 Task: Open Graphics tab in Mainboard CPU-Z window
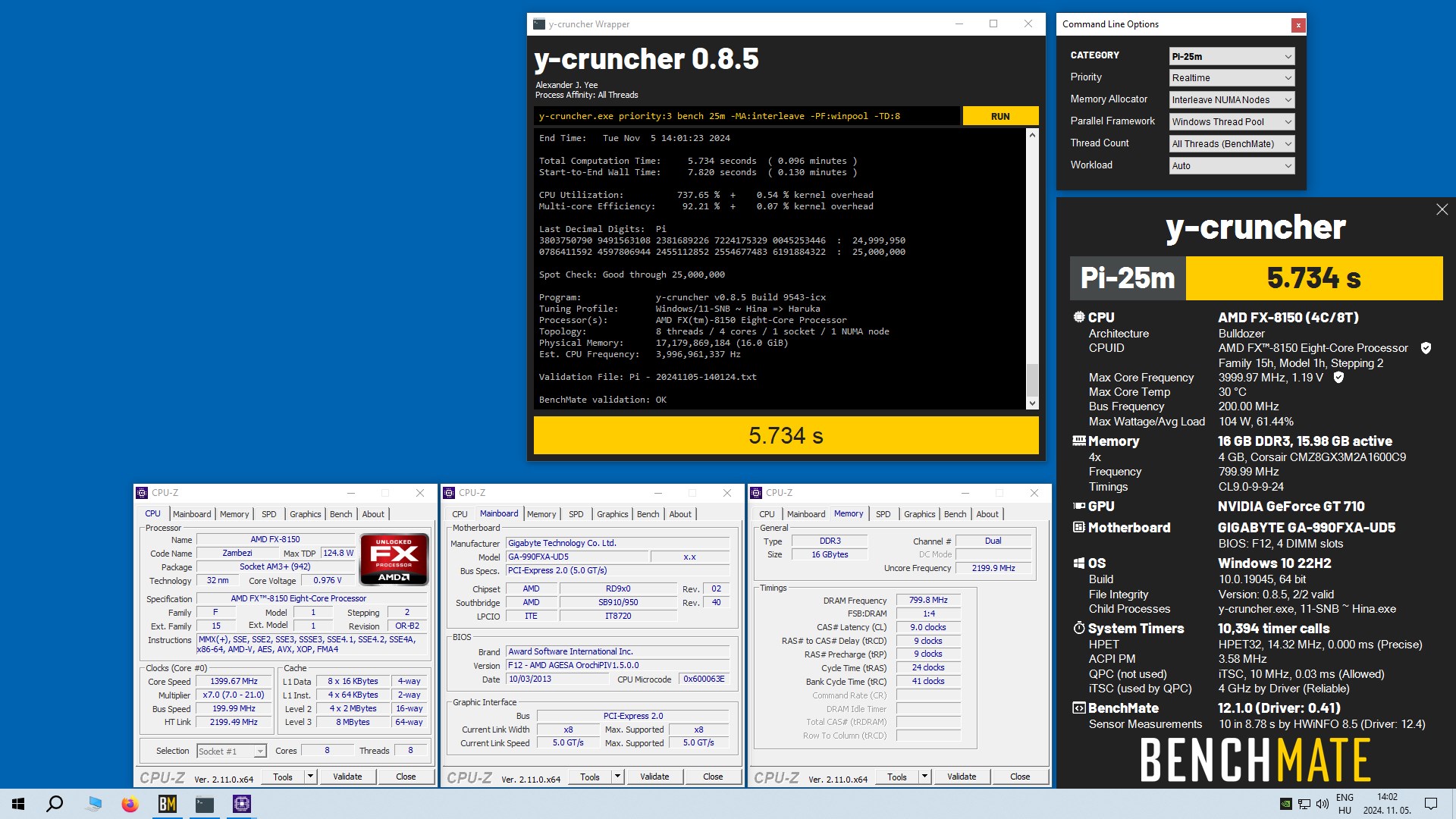613,514
